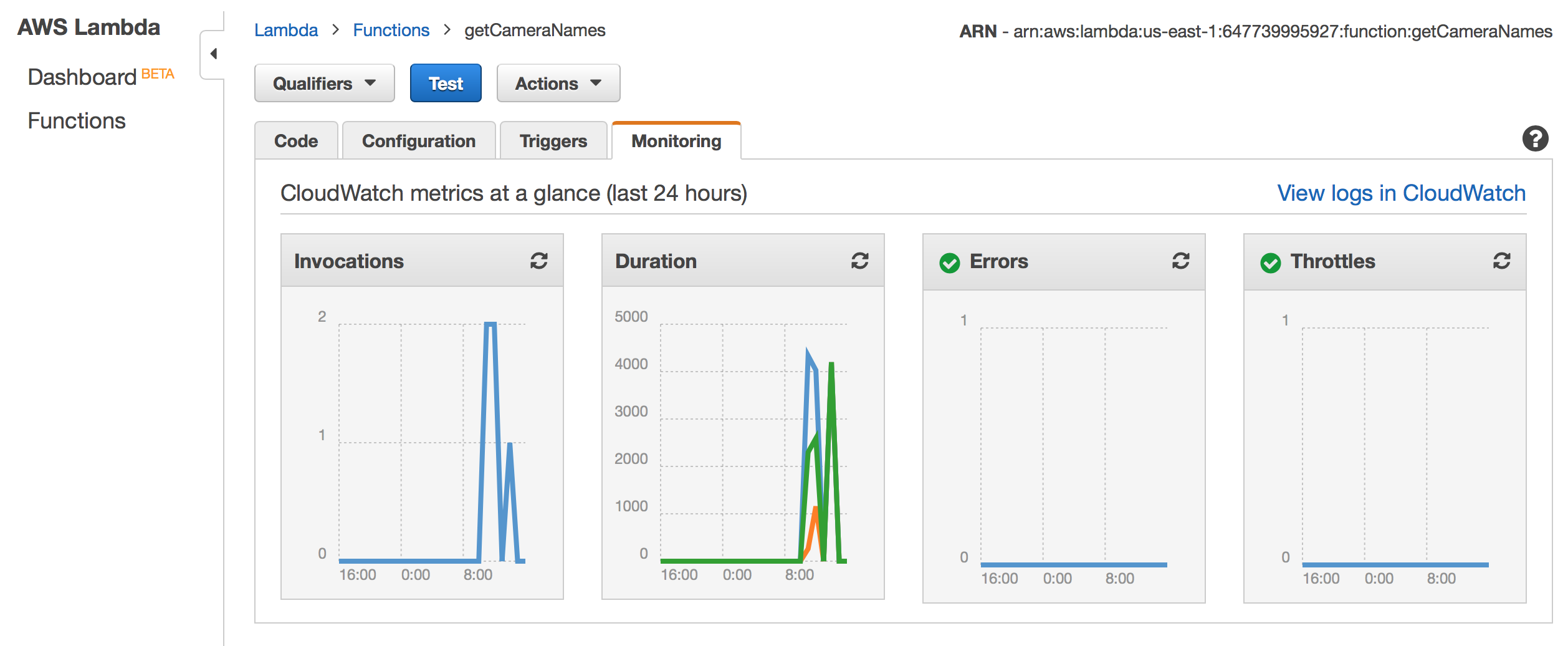Switch to the Configuration tab
Screen dimensions: 1568x646
[419, 141]
